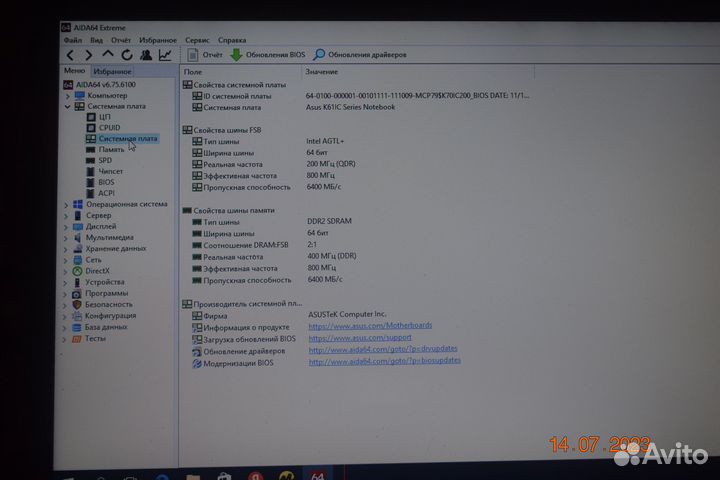Click the Мультимедиа speaker icon
This screenshot has width=720, height=480.
78,237
